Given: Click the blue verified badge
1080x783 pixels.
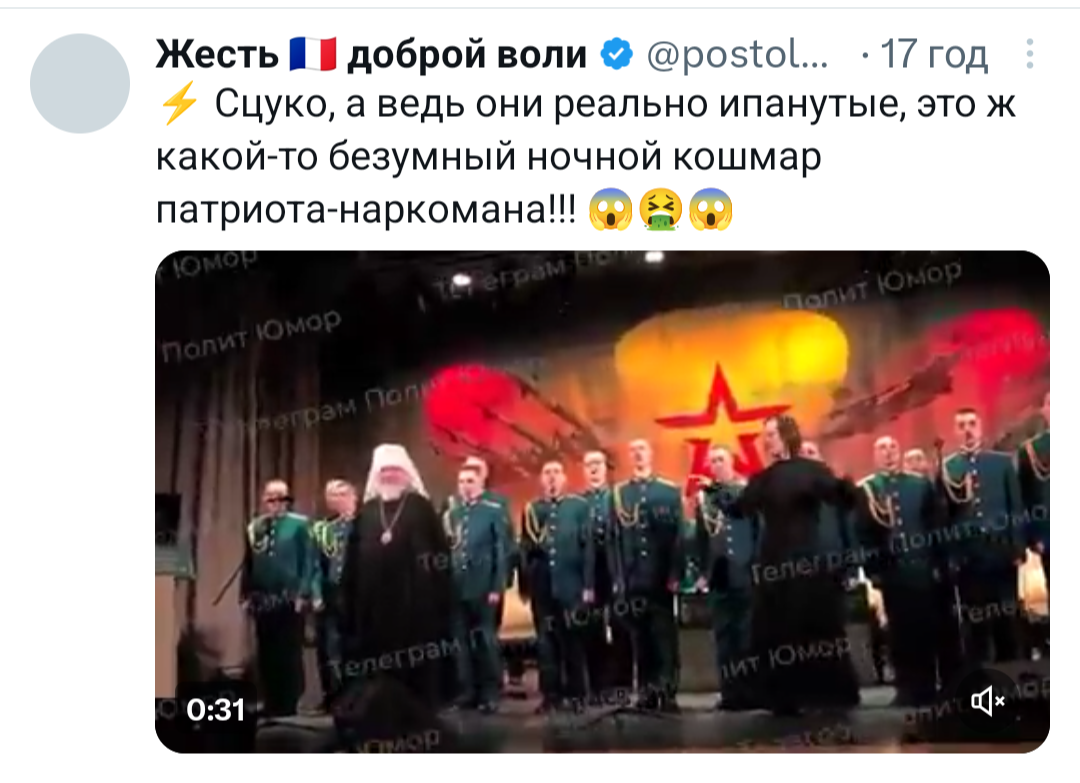Looking at the screenshot, I should [616, 54].
